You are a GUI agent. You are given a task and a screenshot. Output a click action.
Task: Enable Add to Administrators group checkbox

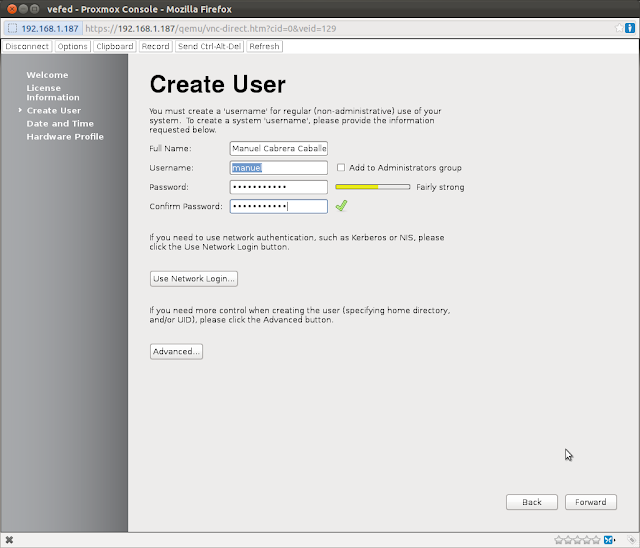pos(341,167)
